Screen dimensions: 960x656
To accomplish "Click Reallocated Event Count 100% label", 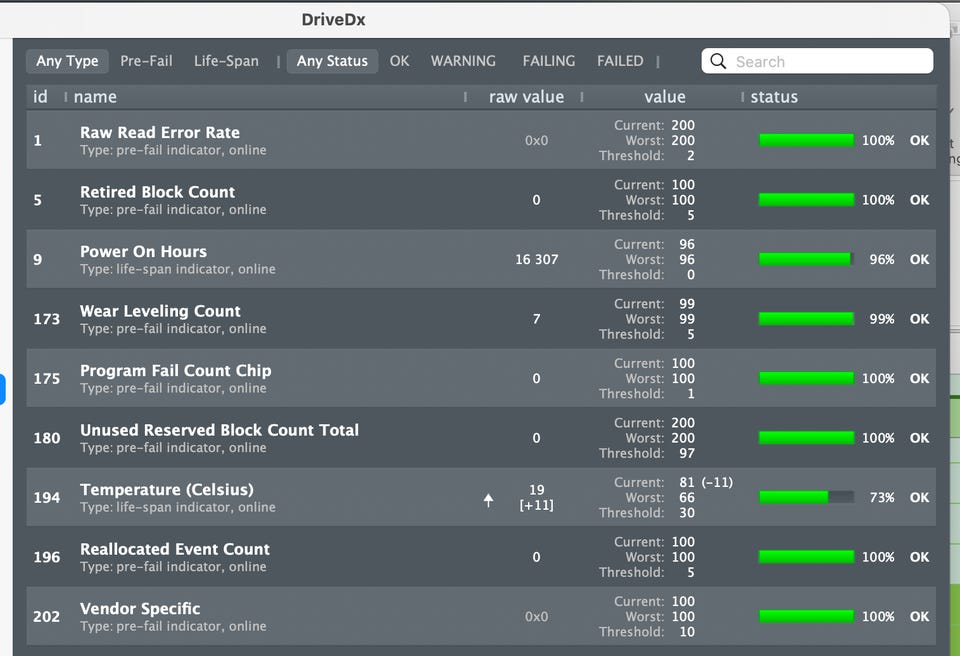I will coord(878,557).
